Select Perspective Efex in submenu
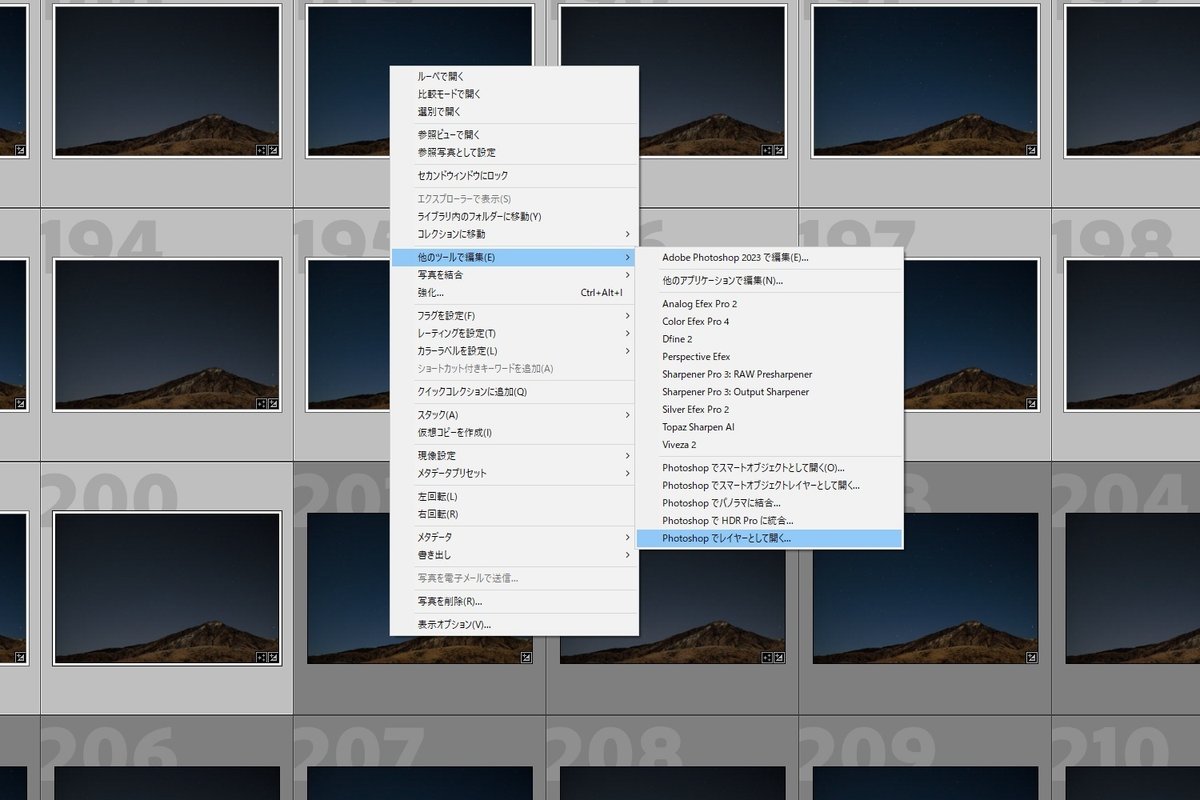 pos(769,357)
